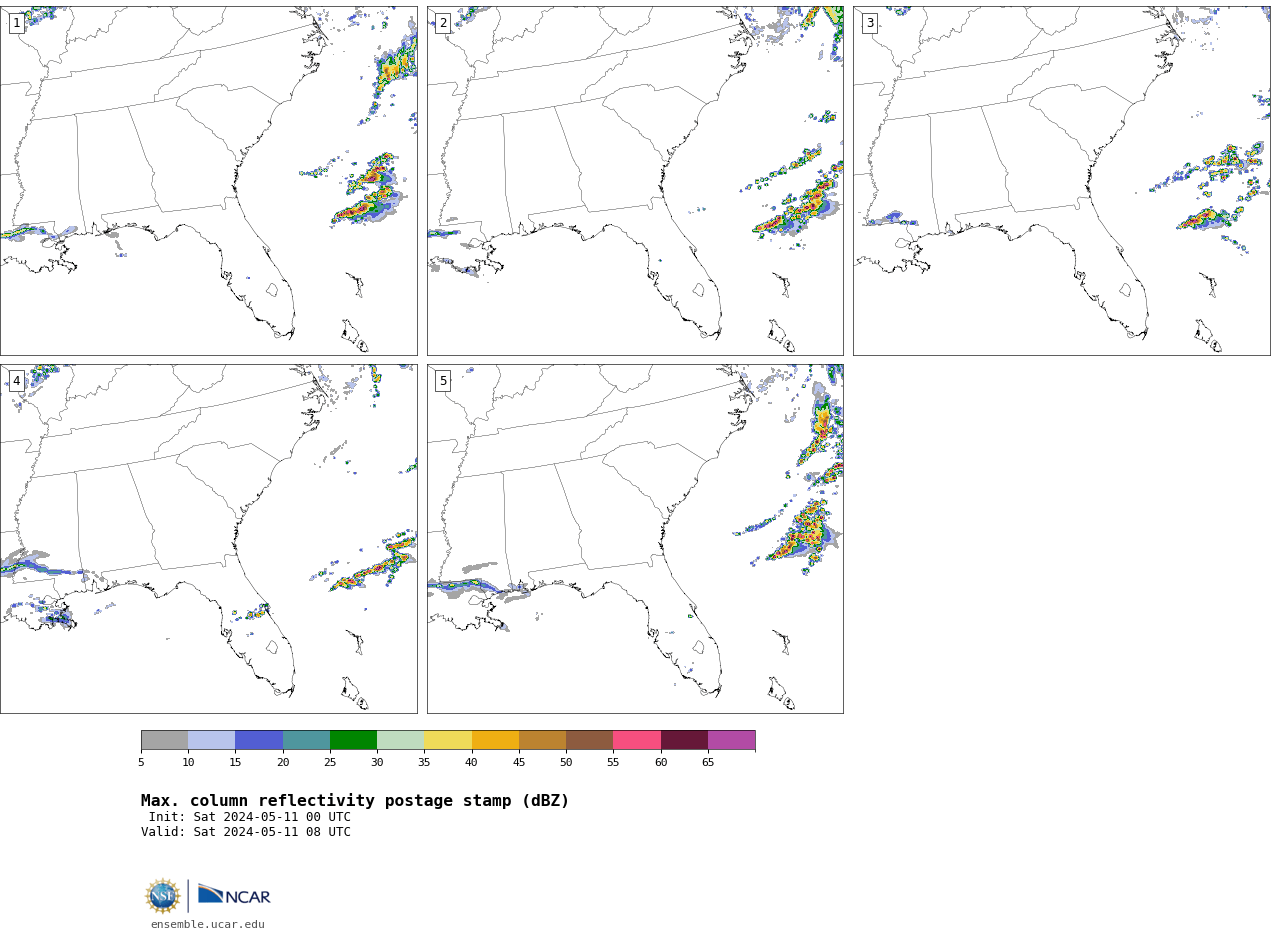Click the 'Init: Sat 2024-05-11 00 UTC' text
The width and height of the screenshot is (1280, 936).
coord(250,817)
